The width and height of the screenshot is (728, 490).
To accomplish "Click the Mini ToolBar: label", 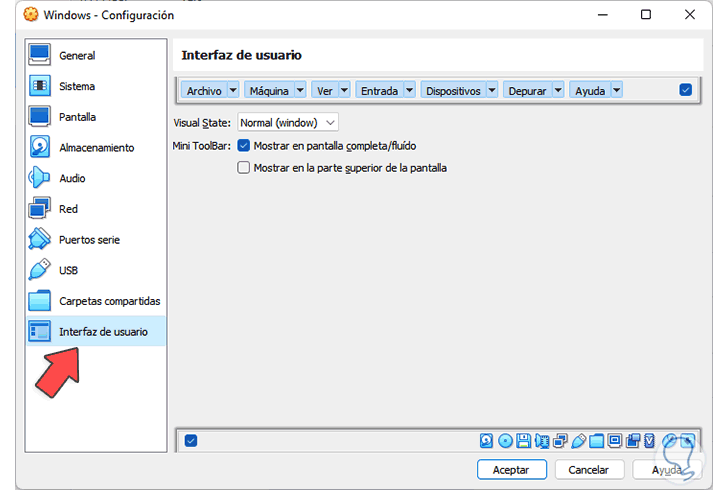I will [x=202, y=145].
